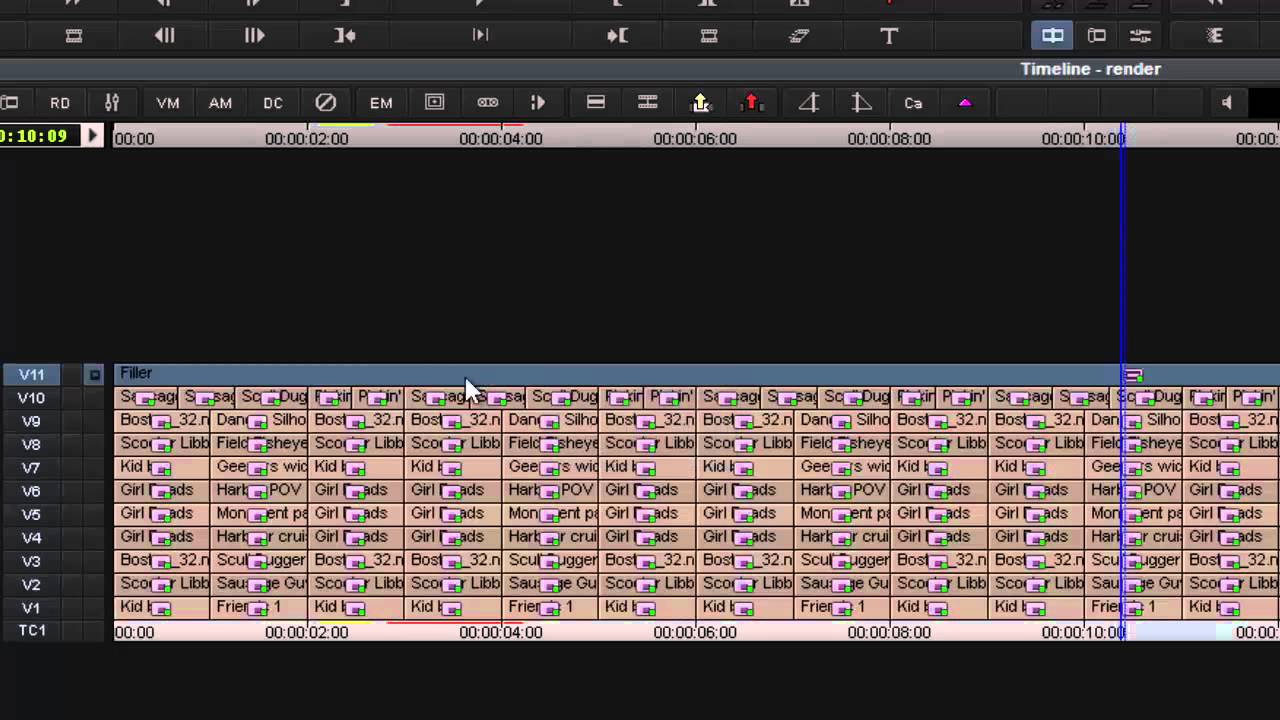Image resolution: width=1280 pixels, height=720 pixels.
Task: Click the tape cassette icon in timeline toolbar
Action: pyautogui.click(x=488, y=102)
